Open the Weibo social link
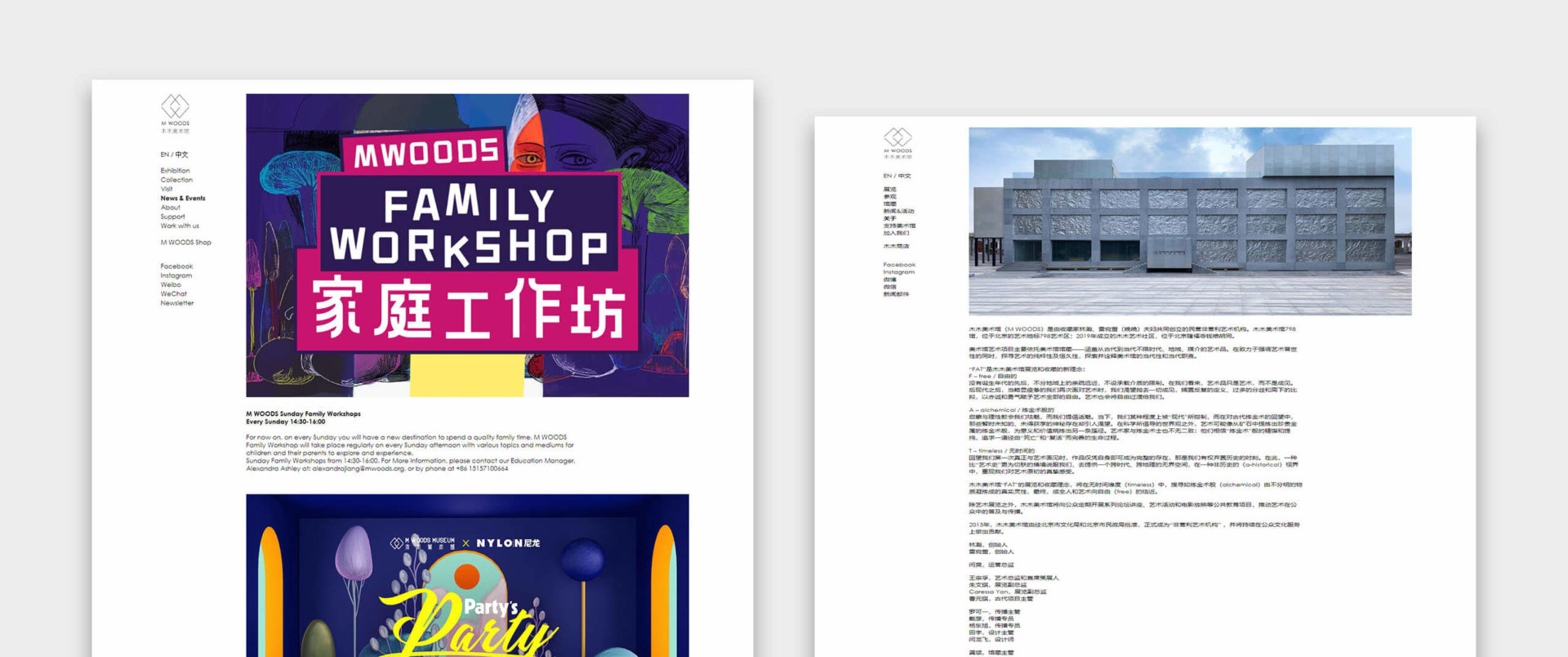The width and height of the screenshot is (1568, 657). (171, 285)
